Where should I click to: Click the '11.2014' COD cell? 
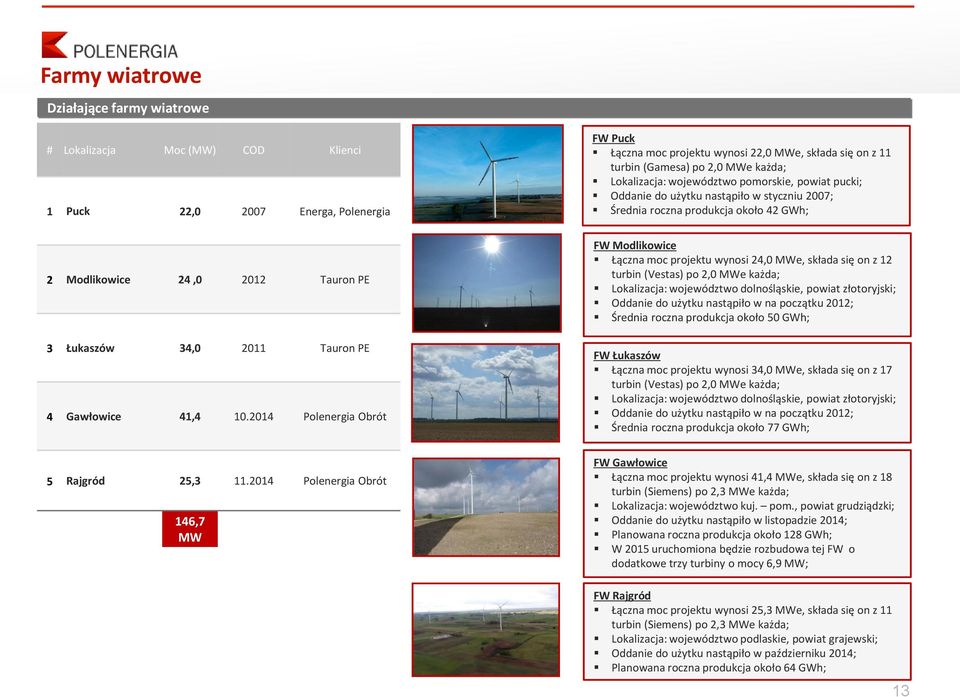click(253, 481)
